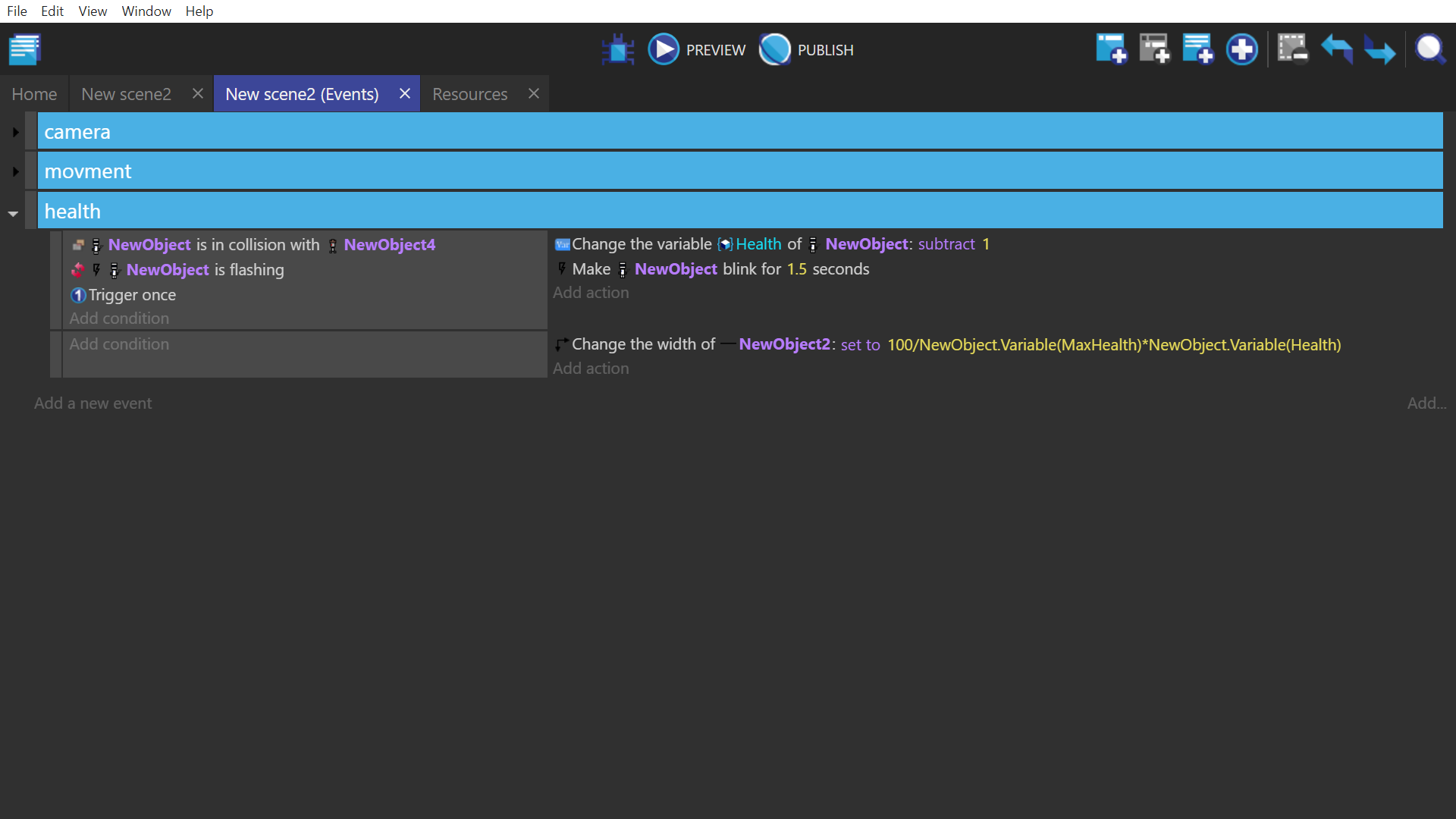Select the Trigger once condition
The height and width of the screenshot is (819, 1456).
tap(132, 295)
